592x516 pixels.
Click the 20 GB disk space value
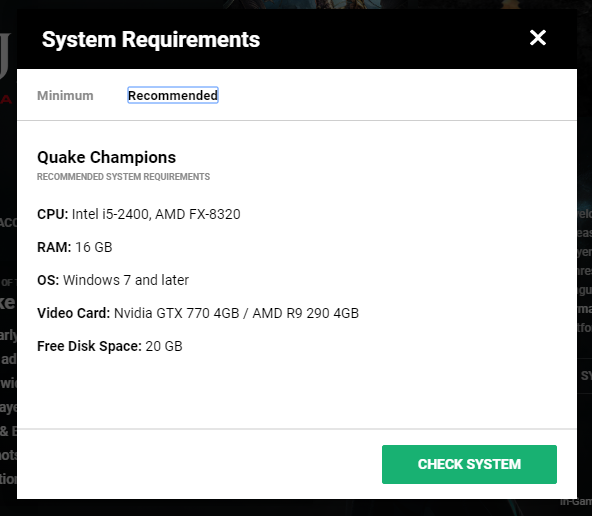164,346
